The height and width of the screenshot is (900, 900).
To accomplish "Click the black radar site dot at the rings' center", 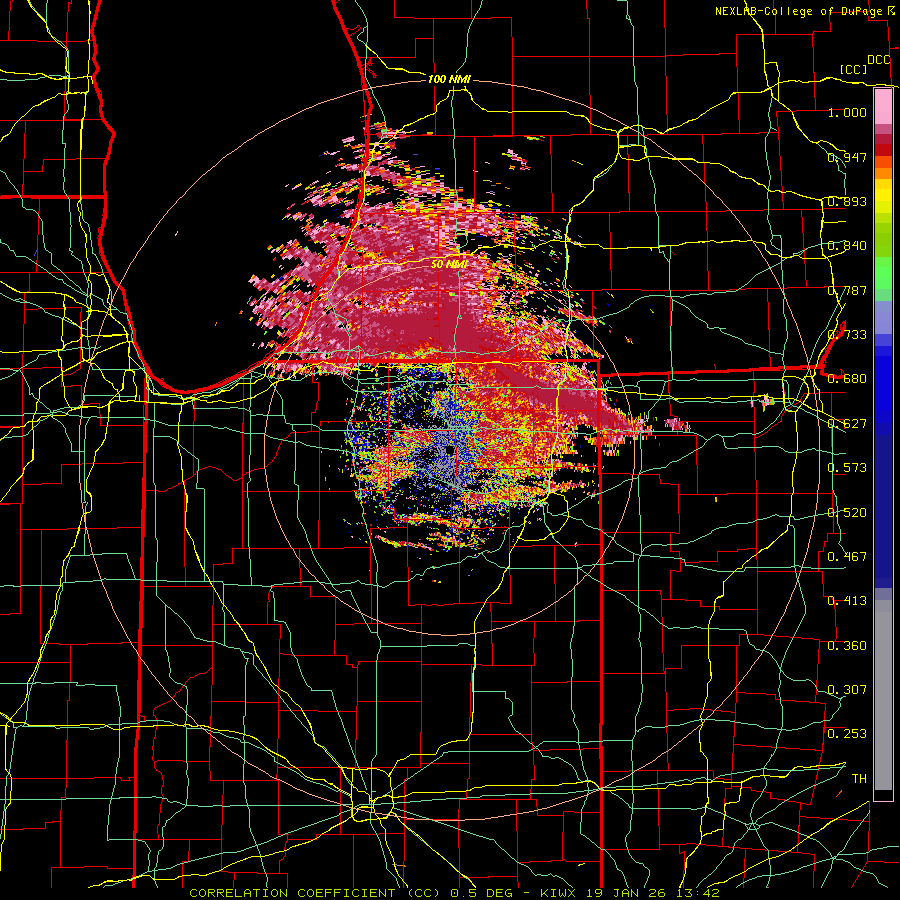I will (450, 451).
